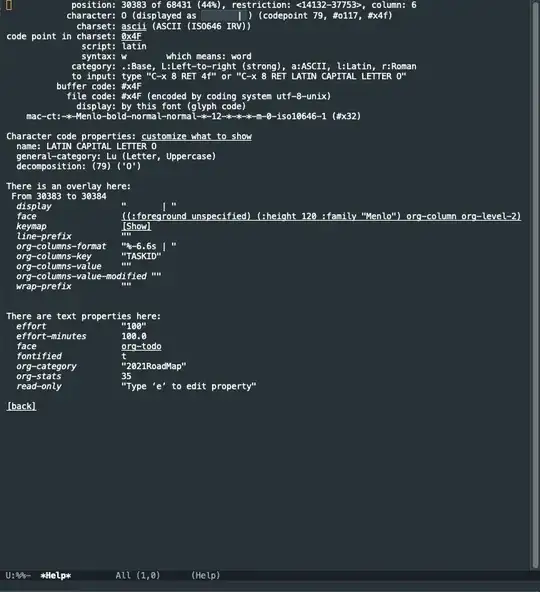The image size is (540, 592).
Task: Open the customize what to show link
Action: point(196,136)
